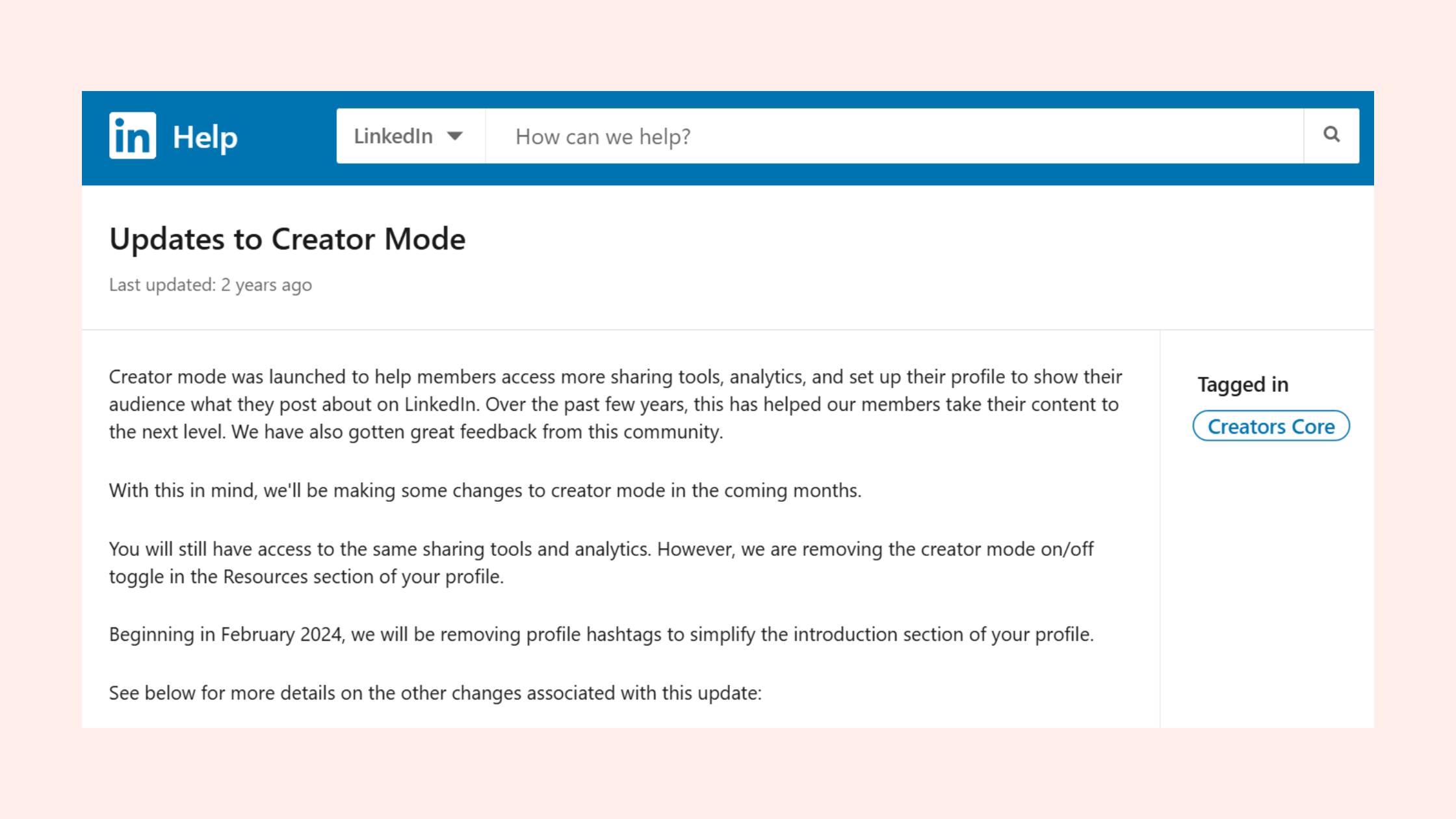Screen dimensions: 1456x819
Task: Click the magnifying glass search icon
Action: click(1331, 135)
